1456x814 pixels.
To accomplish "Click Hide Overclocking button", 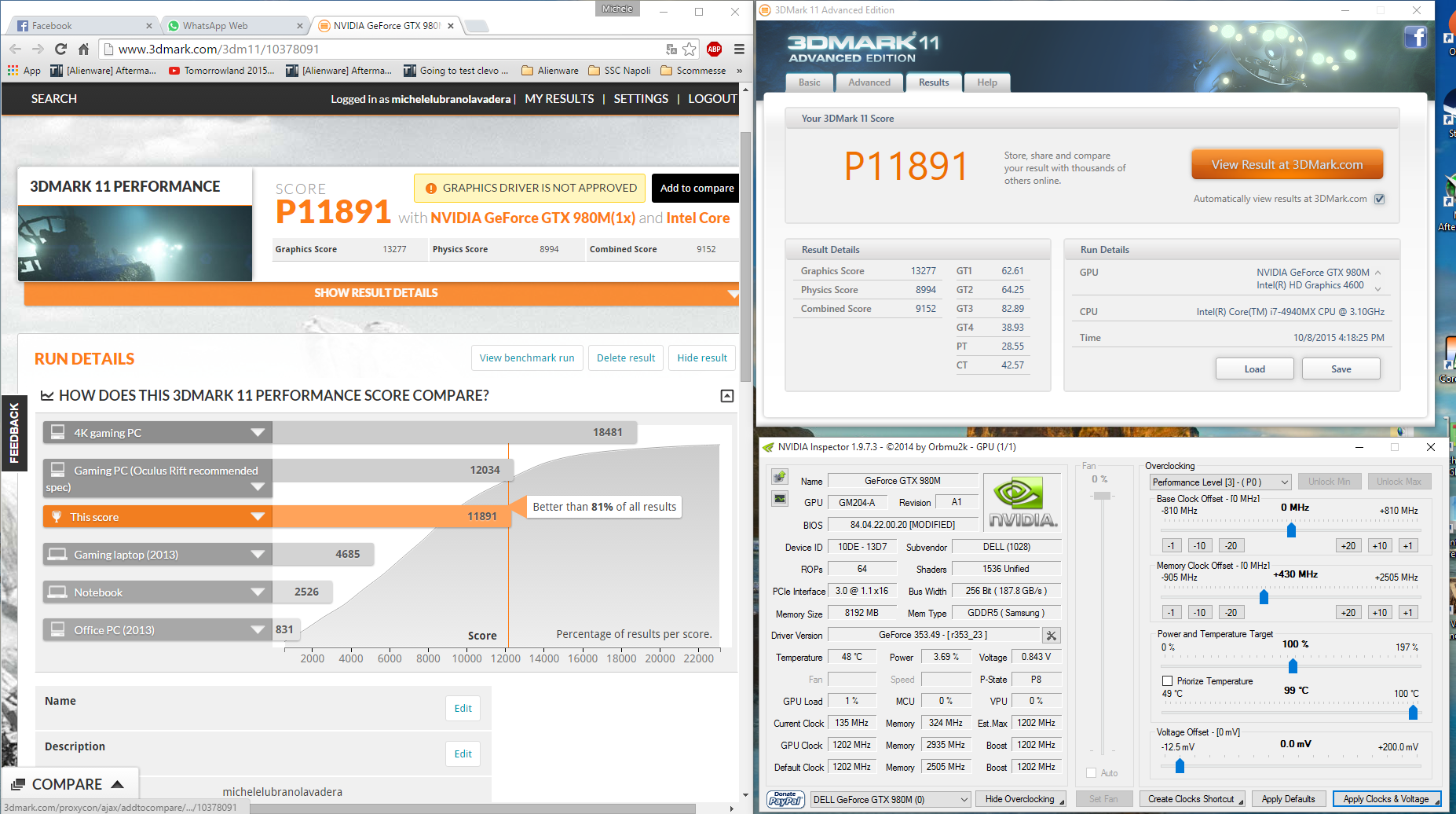I will click(x=1021, y=799).
